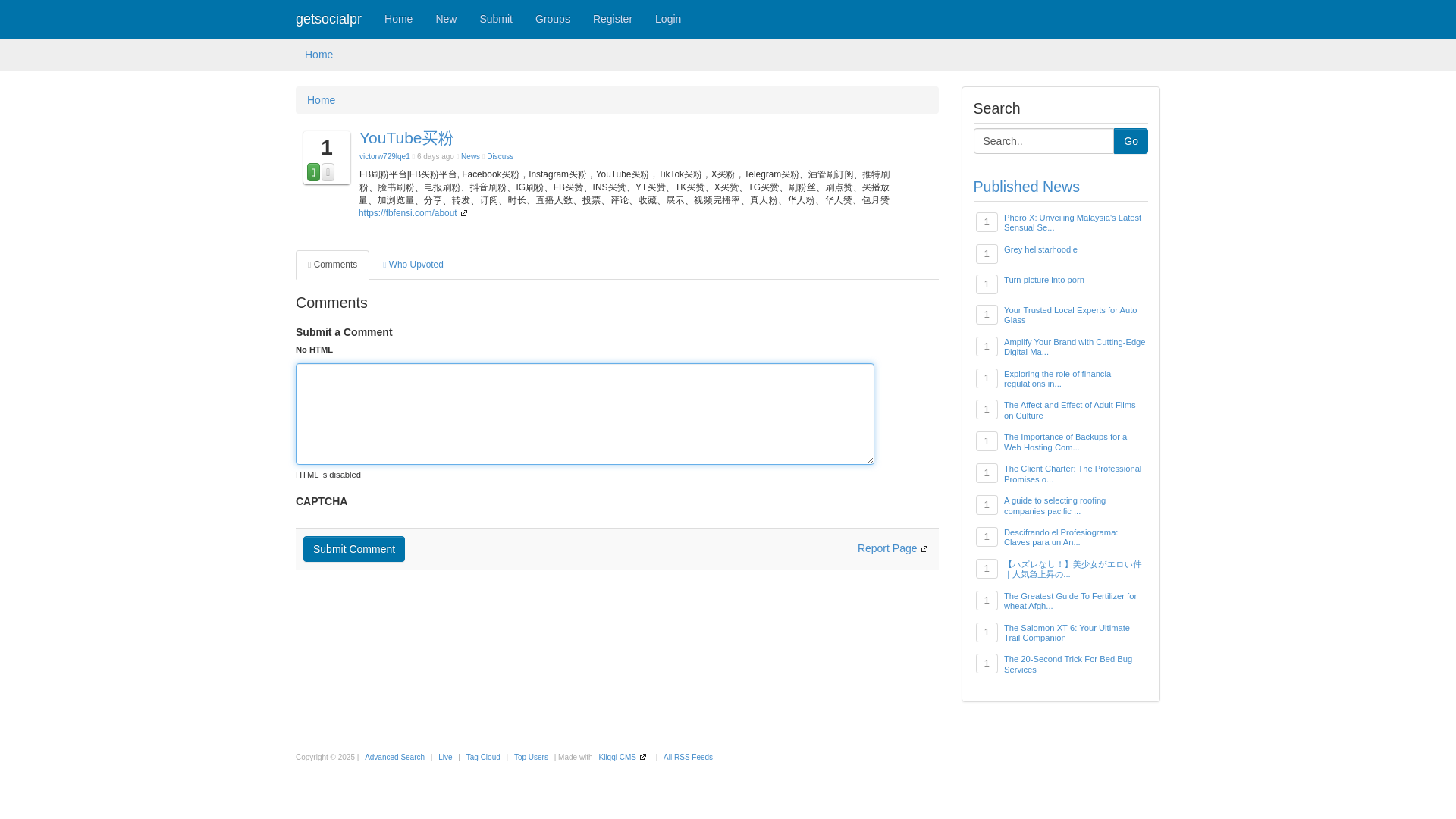Click vote count badge beside Grey hellstarhoodie
This screenshot has width=1456, height=819.
pyautogui.click(x=987, y=253)
